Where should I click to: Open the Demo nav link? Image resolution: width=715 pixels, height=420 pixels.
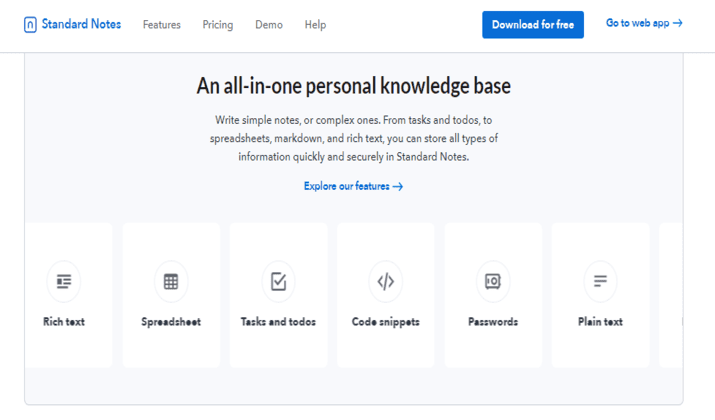pos(269,25)
